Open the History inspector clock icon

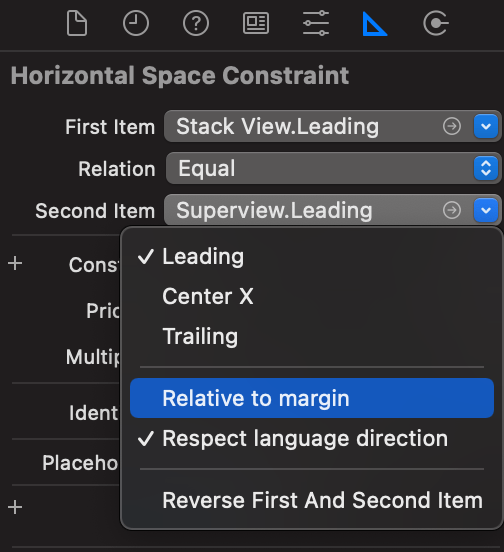pos(136,24)
